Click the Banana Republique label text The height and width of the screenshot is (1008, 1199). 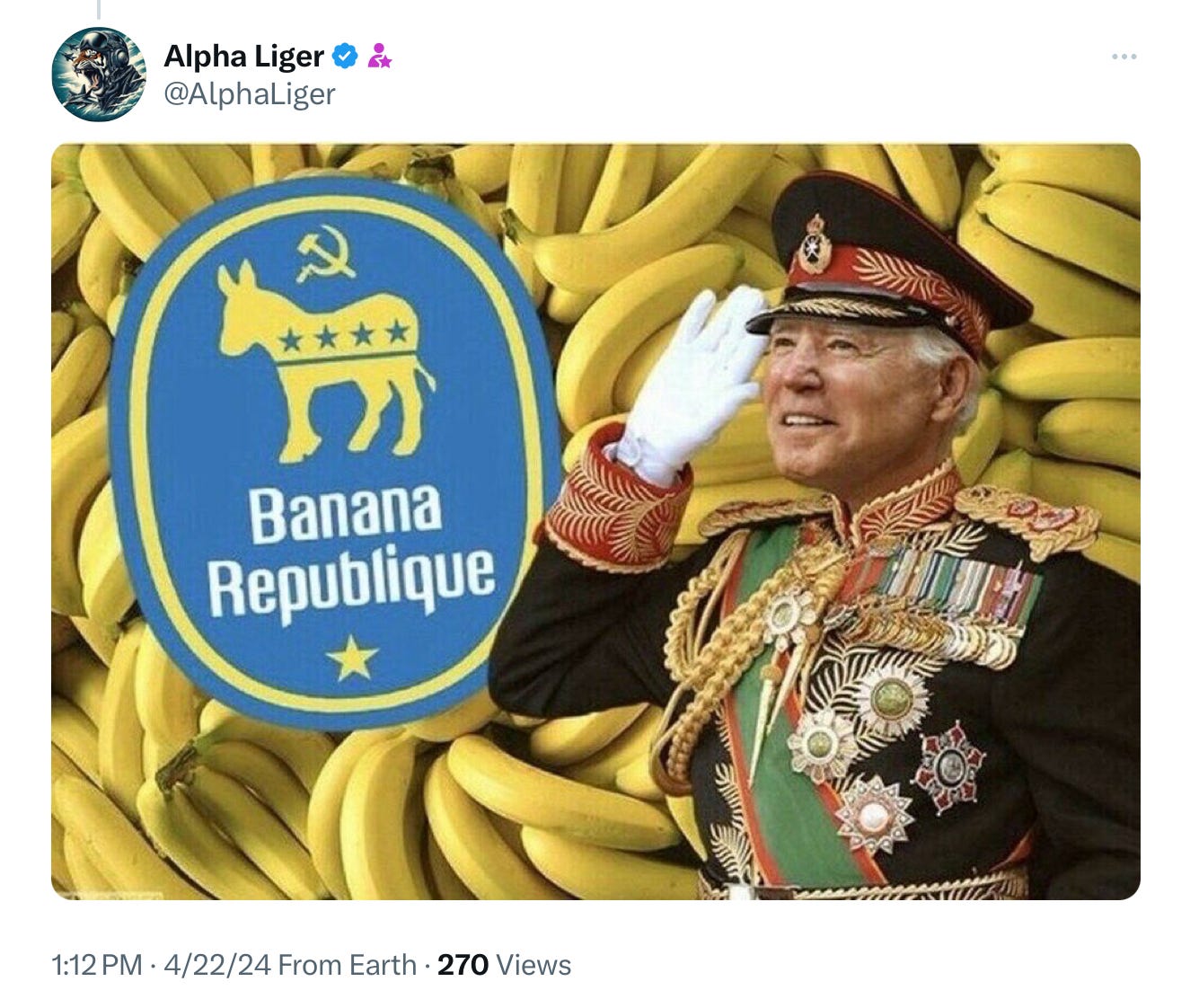coord(351,552)
